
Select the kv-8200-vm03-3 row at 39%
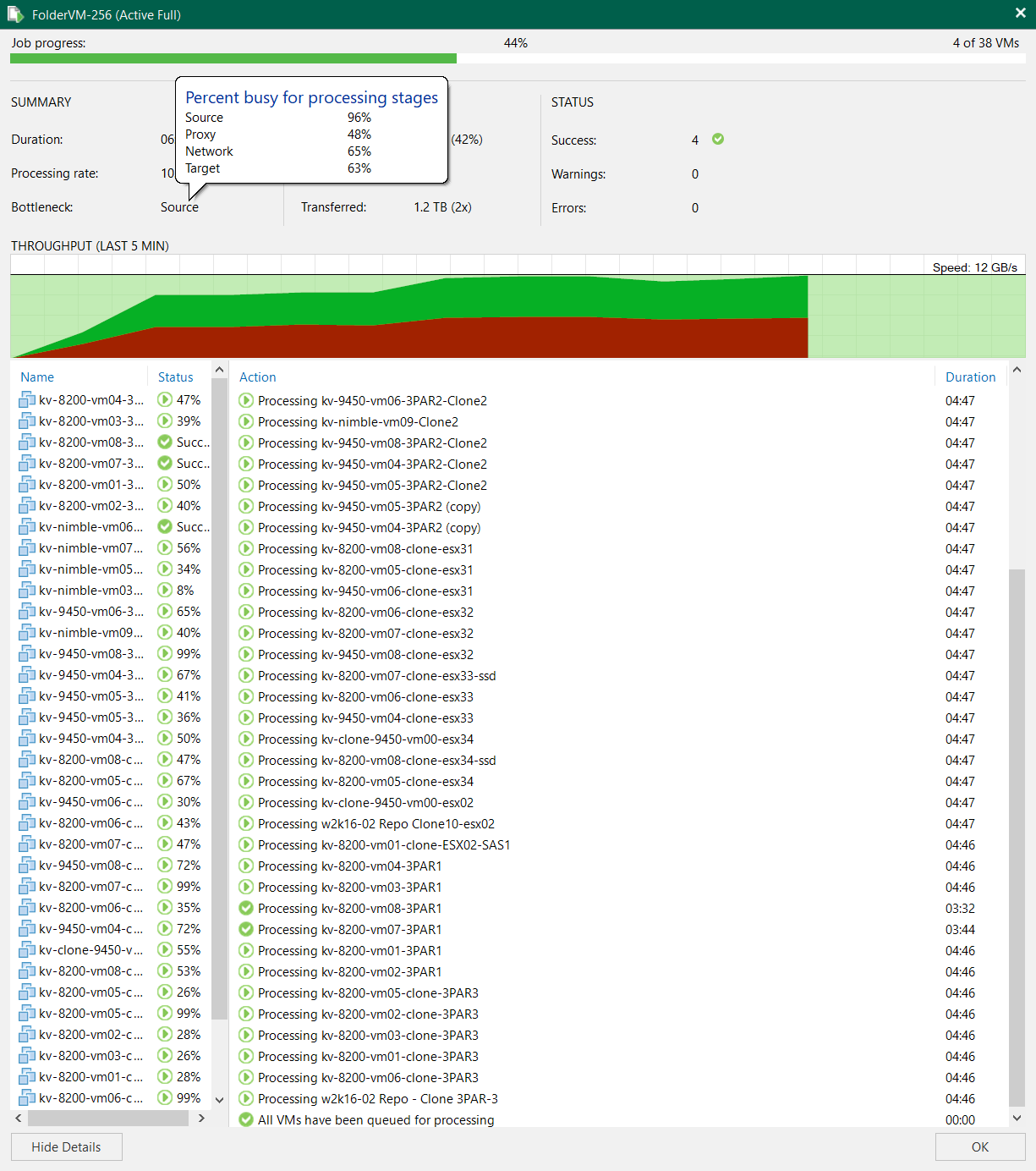[x=112, y=421]
